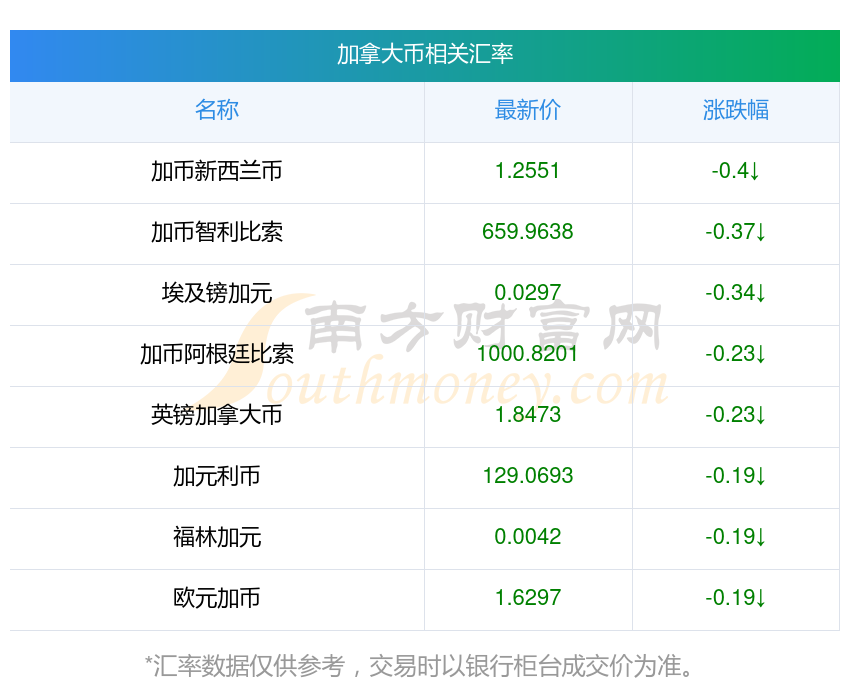
Task: Open the 加元利币 currency pair
Action: click(217, 476)
